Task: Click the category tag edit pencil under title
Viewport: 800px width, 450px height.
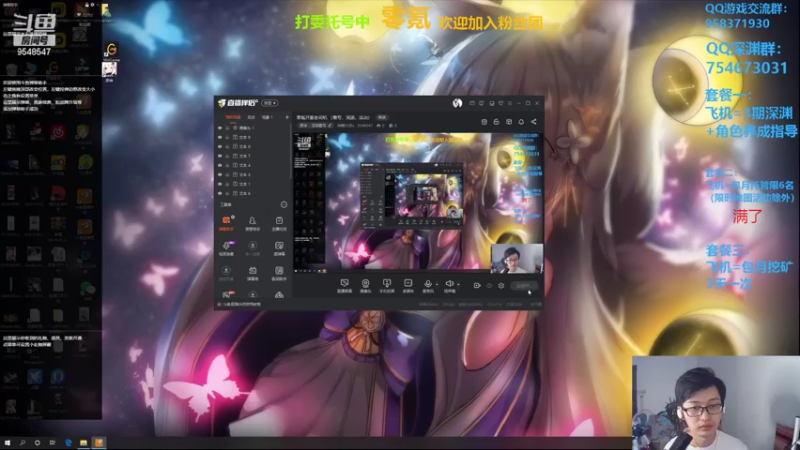Action: (x=330, y=126)
